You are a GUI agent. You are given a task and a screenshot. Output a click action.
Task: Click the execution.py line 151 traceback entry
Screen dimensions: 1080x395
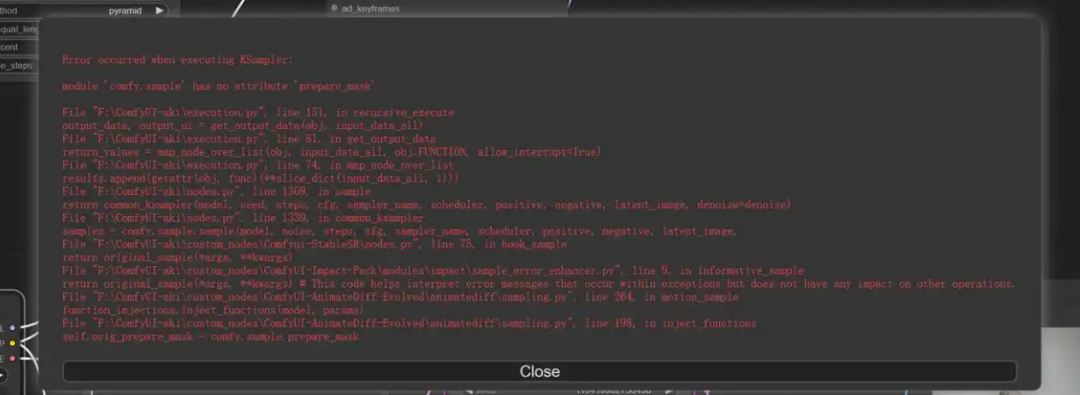[258, 112]
